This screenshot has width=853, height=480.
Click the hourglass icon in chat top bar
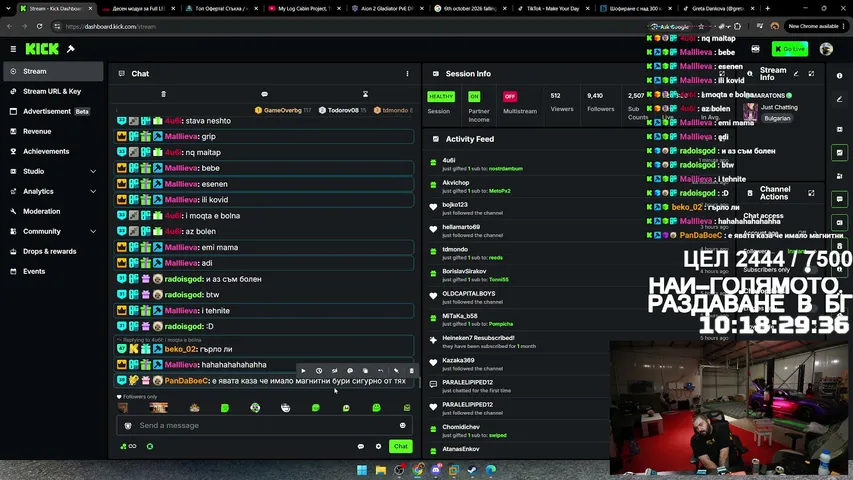[x=365, y=94]
